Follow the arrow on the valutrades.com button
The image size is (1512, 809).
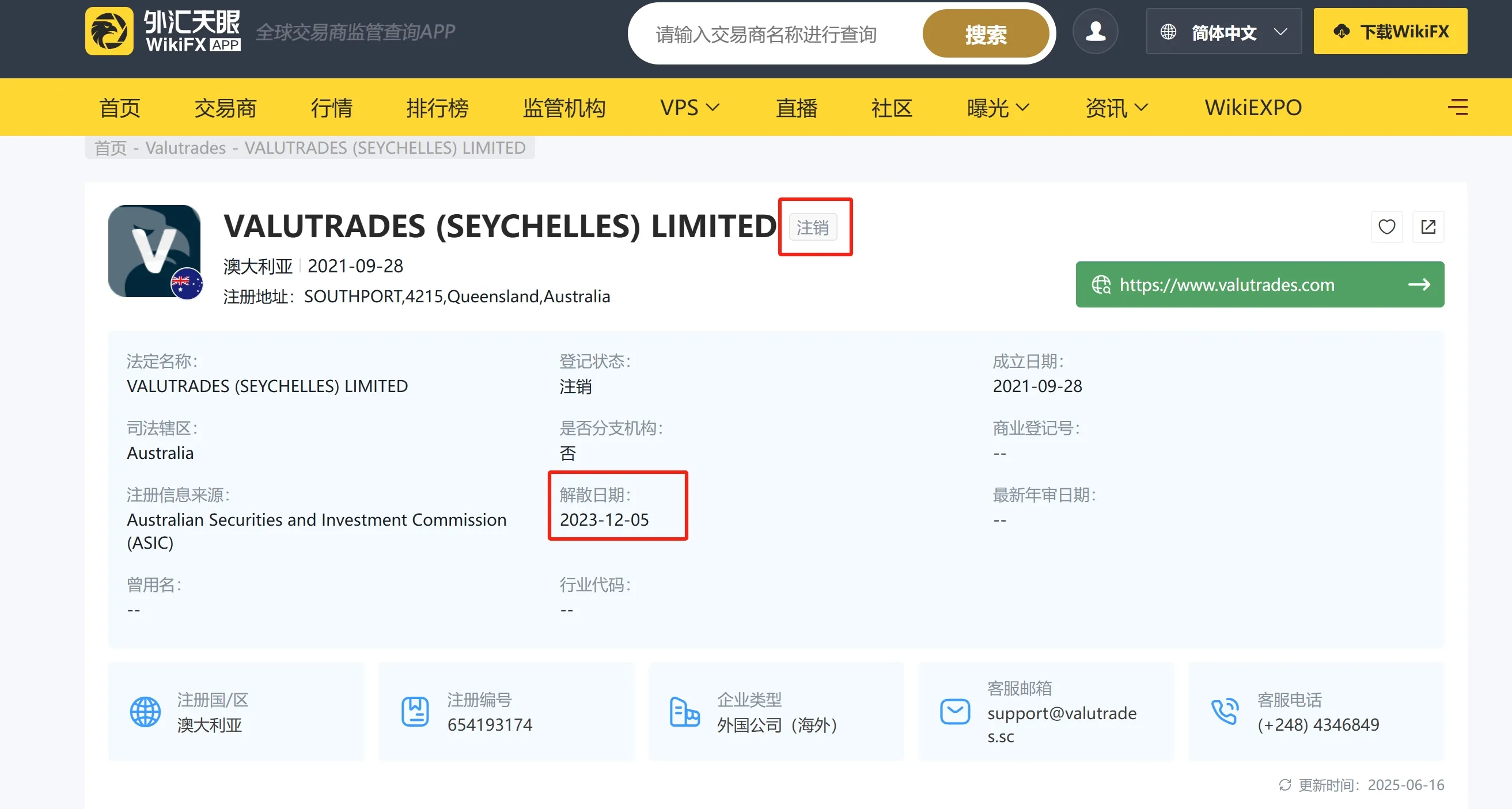tap(1419, 285)
